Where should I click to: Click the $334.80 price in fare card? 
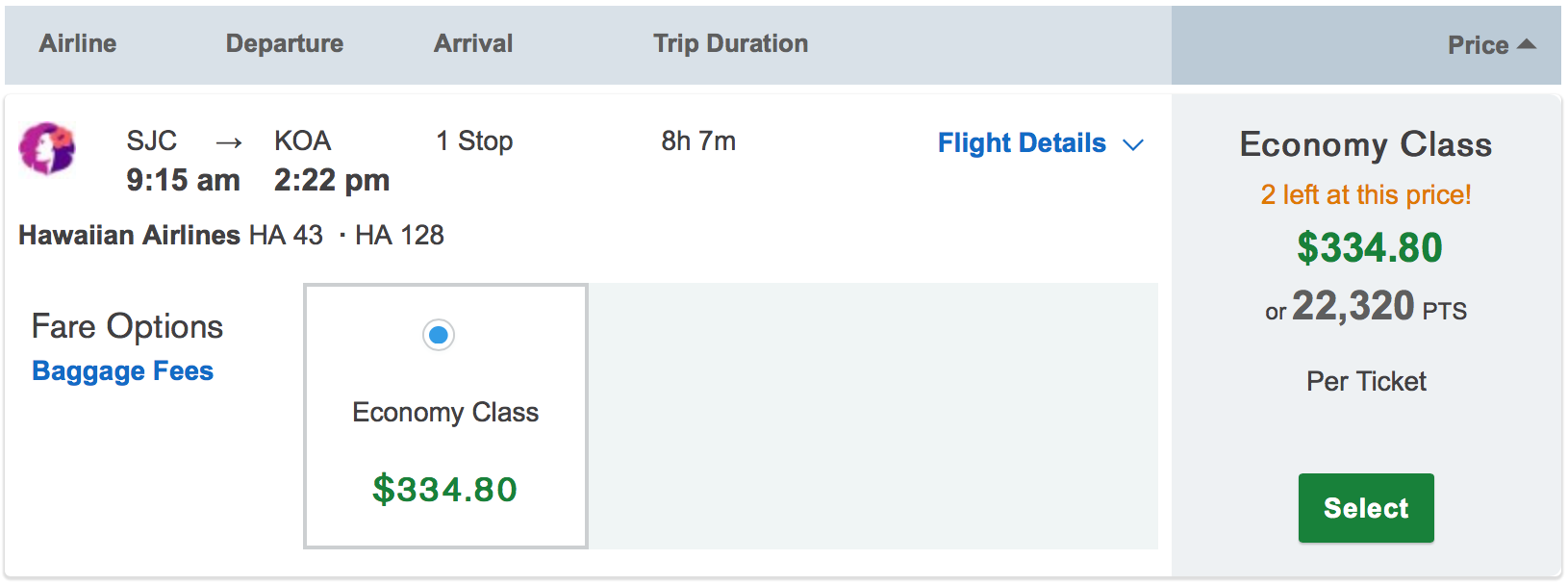[444, 489]
